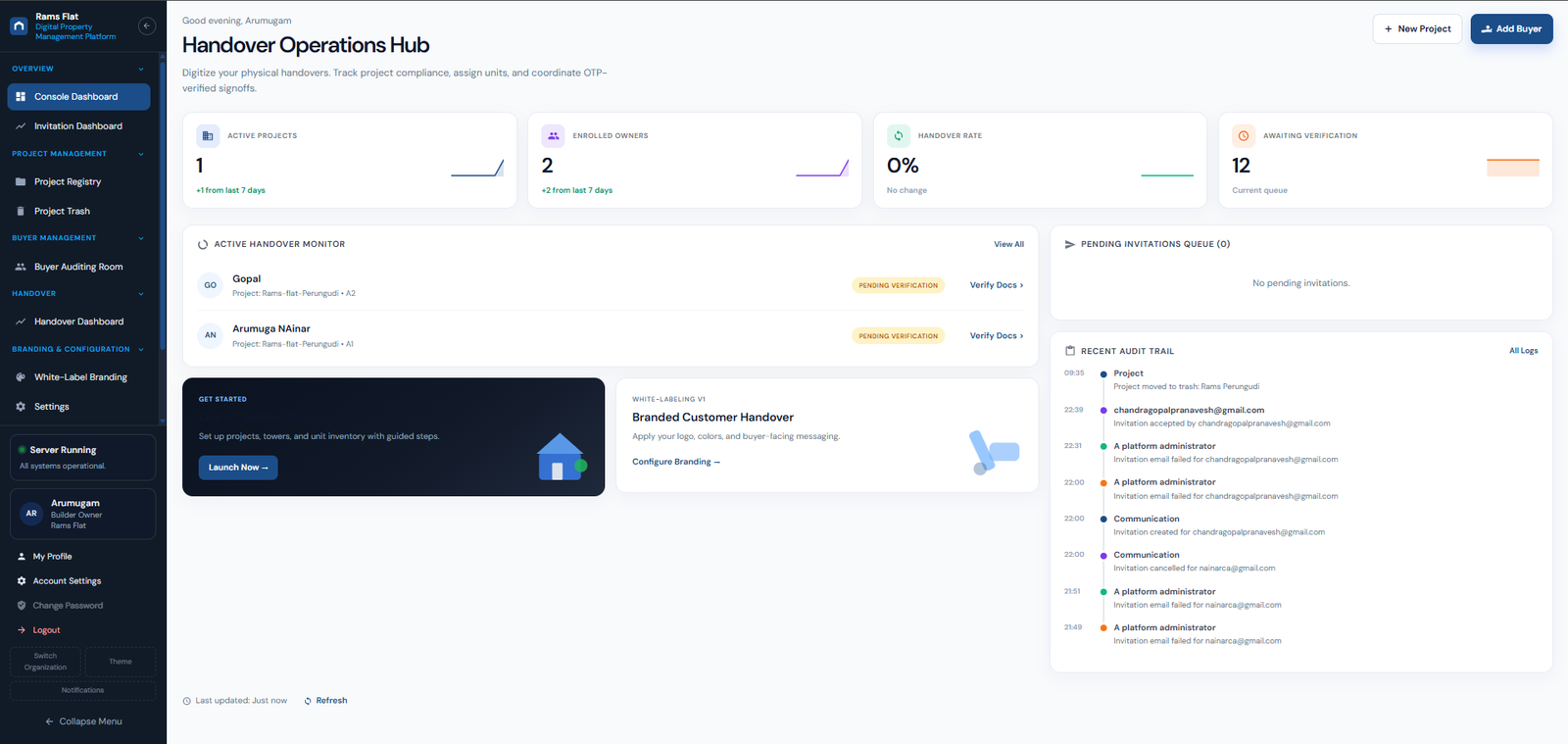Click the paint roller illustration in White-Labeling card
The image size is (1568, 744).
point(994,452)
